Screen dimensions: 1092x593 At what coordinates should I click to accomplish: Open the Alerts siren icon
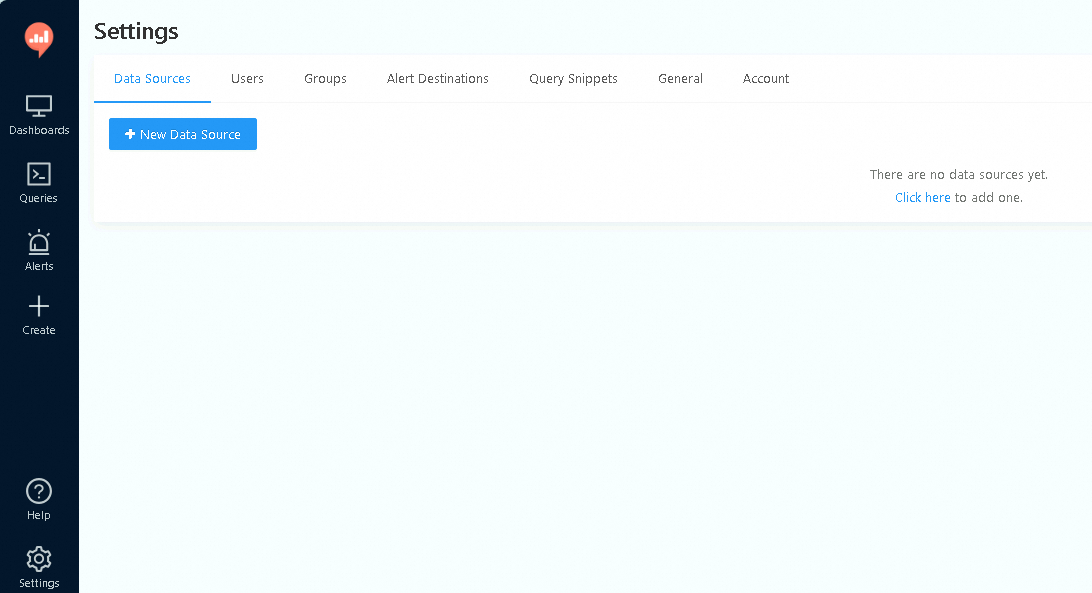click(x=39, y=242)
